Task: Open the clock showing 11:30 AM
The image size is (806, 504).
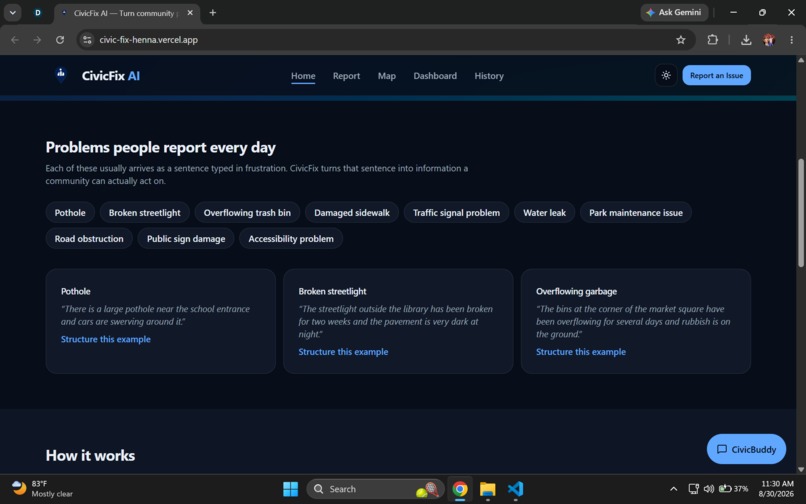Action: [x=777, y=489]
